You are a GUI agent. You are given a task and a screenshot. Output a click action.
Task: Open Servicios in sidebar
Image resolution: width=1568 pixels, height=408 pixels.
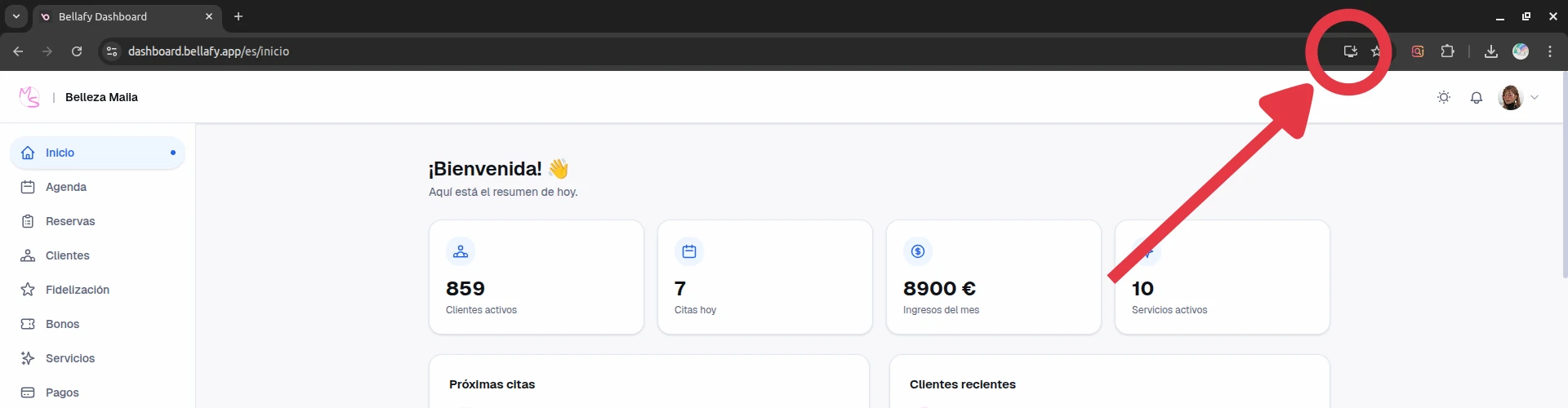(97, 358)
